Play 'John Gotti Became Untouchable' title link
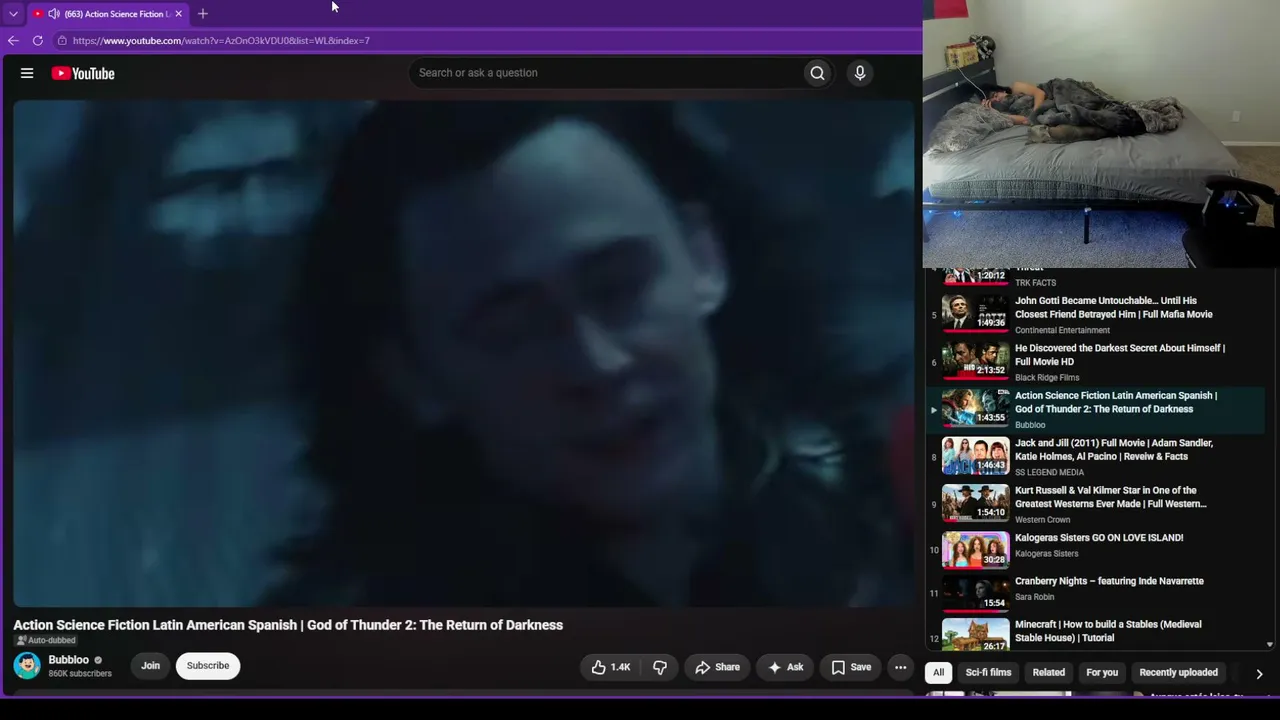1280x720 pixels. 1114,307
